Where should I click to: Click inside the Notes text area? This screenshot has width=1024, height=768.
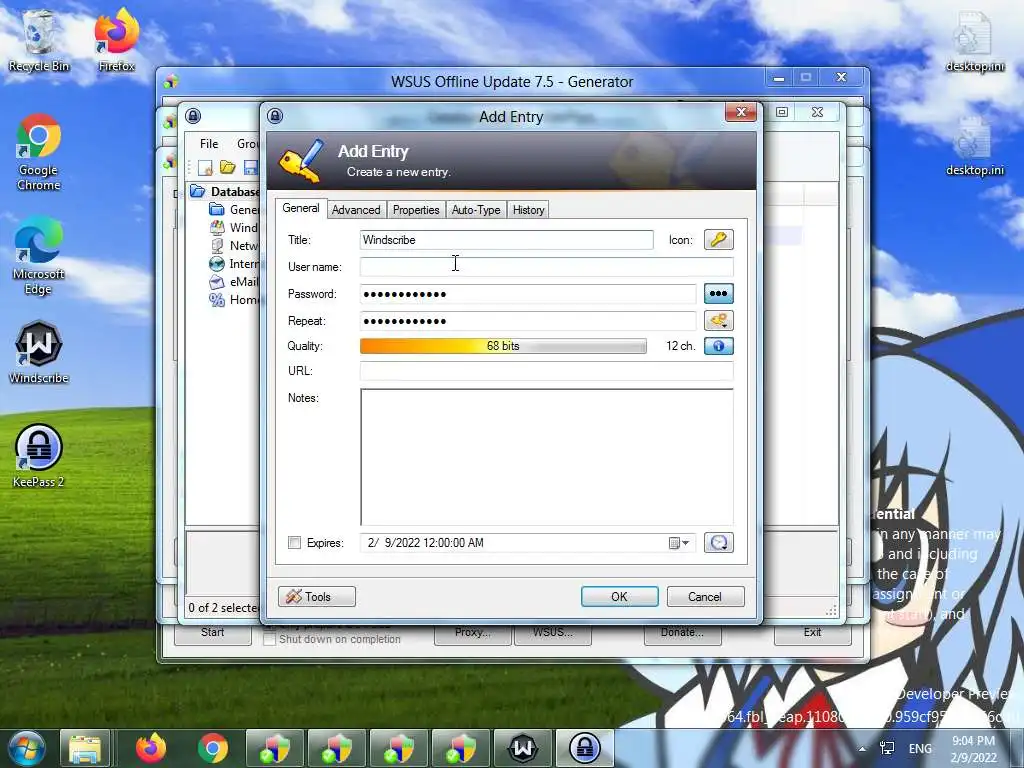547,456
